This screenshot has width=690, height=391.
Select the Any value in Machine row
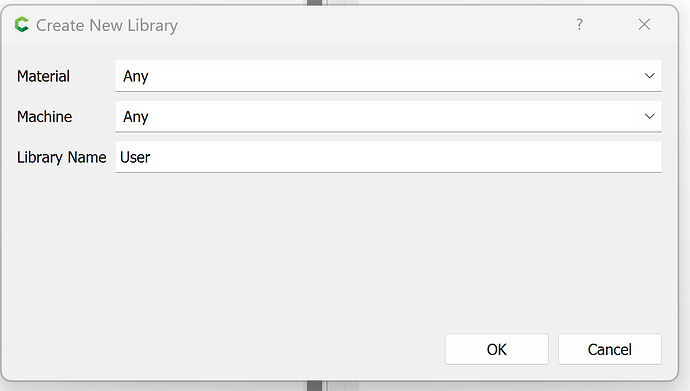pos(136,117)
